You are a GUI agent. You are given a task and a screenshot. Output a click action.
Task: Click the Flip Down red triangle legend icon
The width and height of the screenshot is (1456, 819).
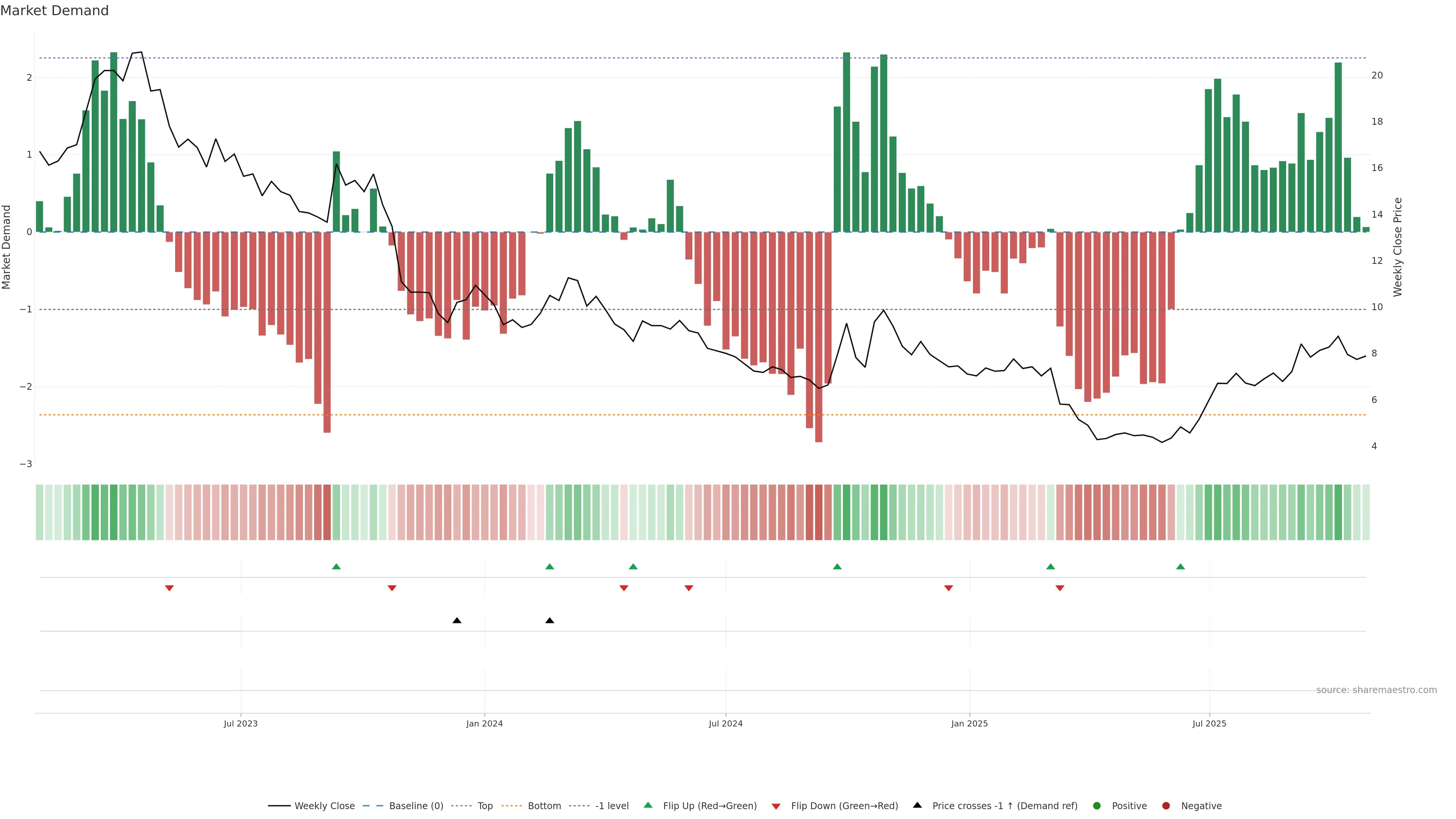(x=776, y=806)
